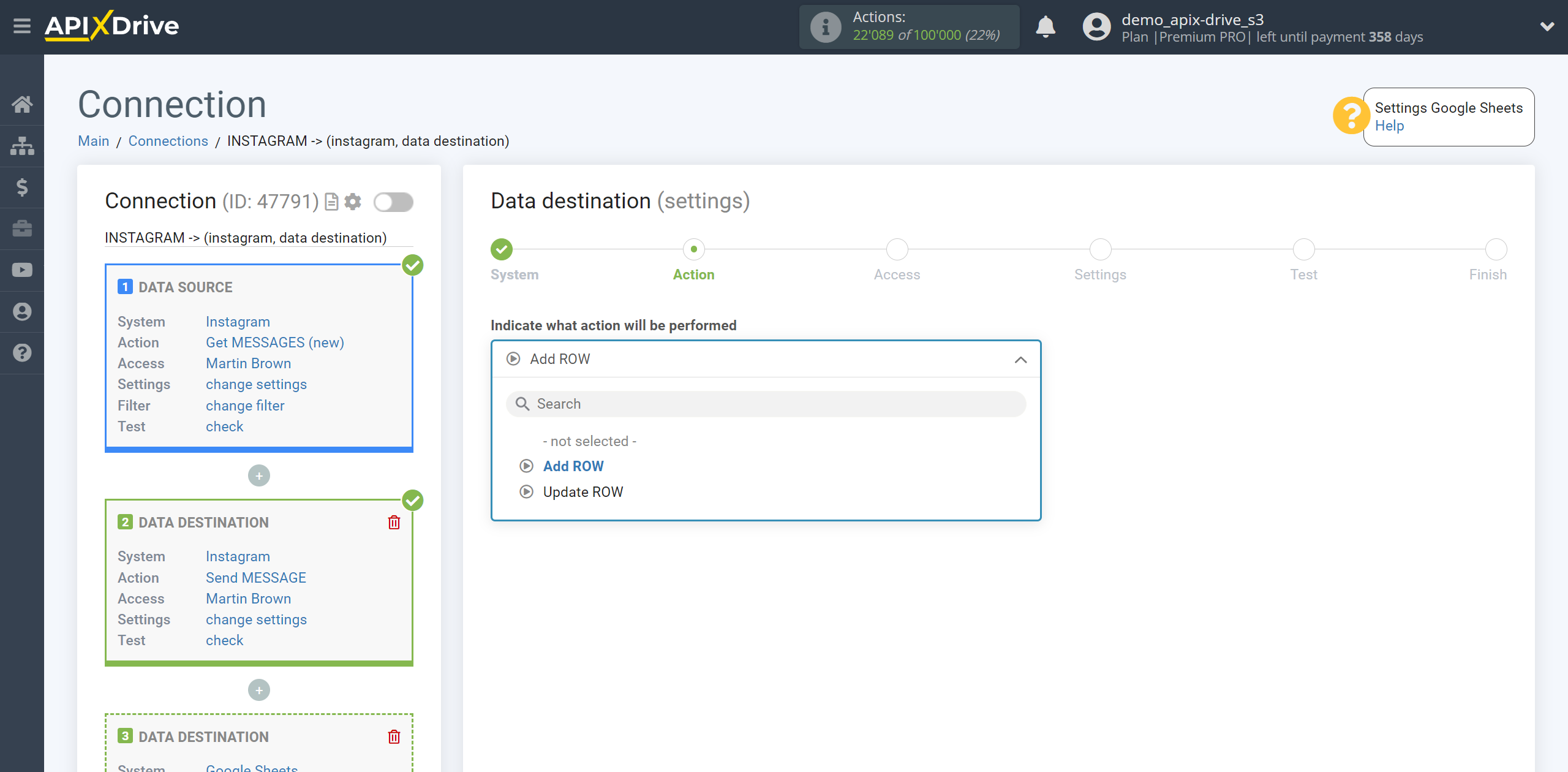Click the settings gear icon for connection

coord(353,201)
